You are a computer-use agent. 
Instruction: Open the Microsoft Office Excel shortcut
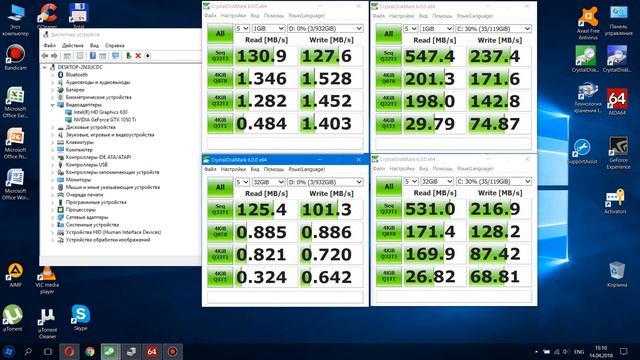coord(15,102)
